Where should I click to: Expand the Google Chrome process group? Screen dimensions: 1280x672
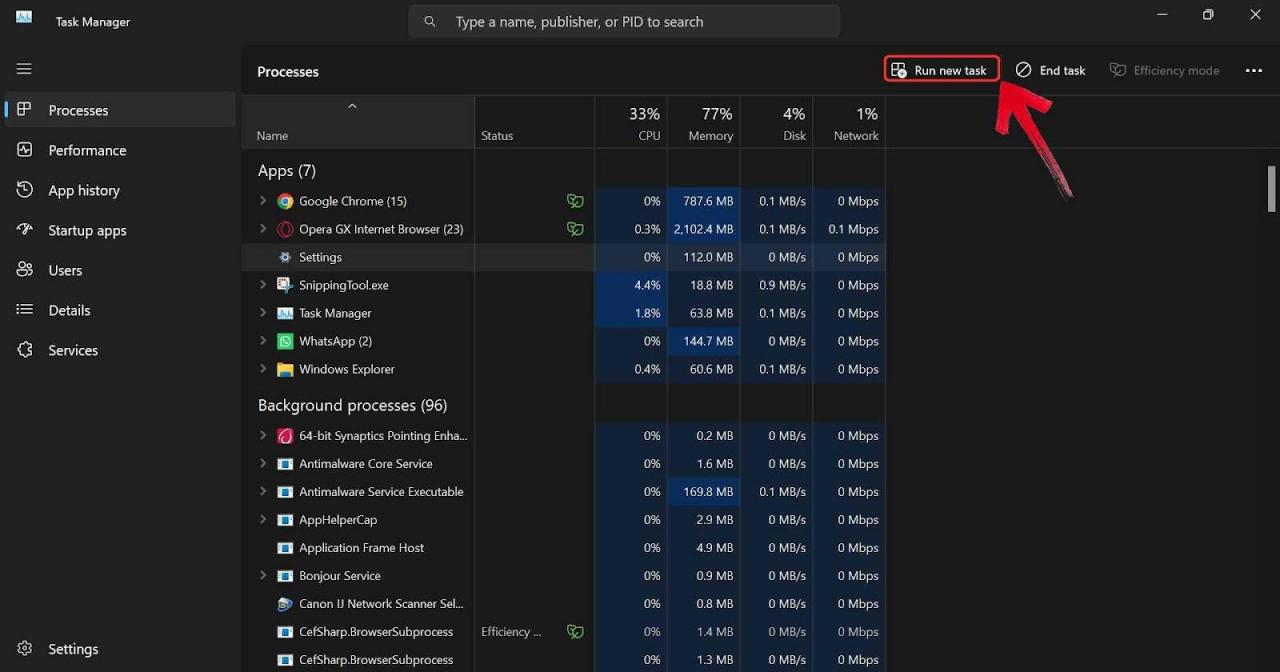pos(263,201)
